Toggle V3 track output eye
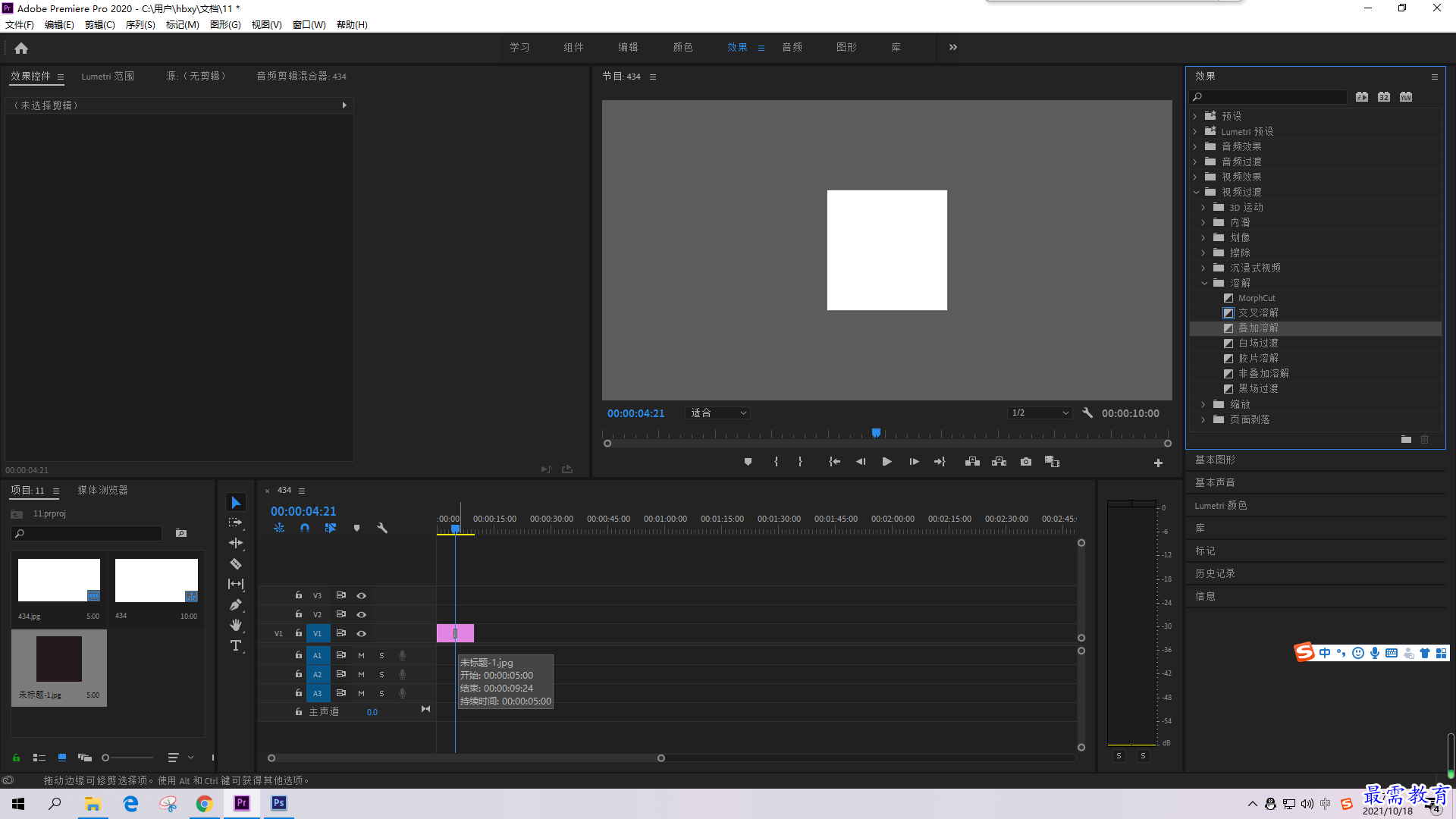The image size is (1456, 819). [x=362, y=595]
